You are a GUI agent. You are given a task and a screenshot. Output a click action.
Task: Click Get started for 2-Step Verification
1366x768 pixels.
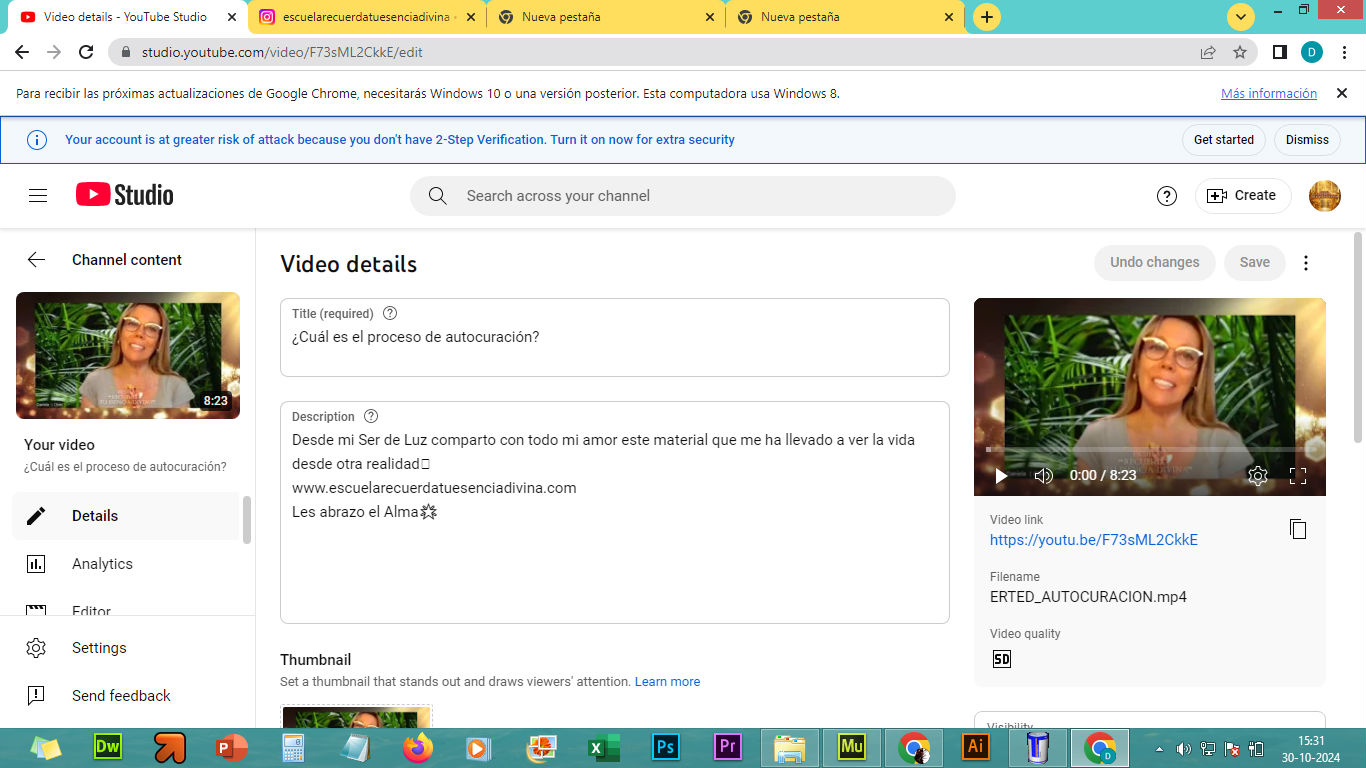tap(1223, 140)
